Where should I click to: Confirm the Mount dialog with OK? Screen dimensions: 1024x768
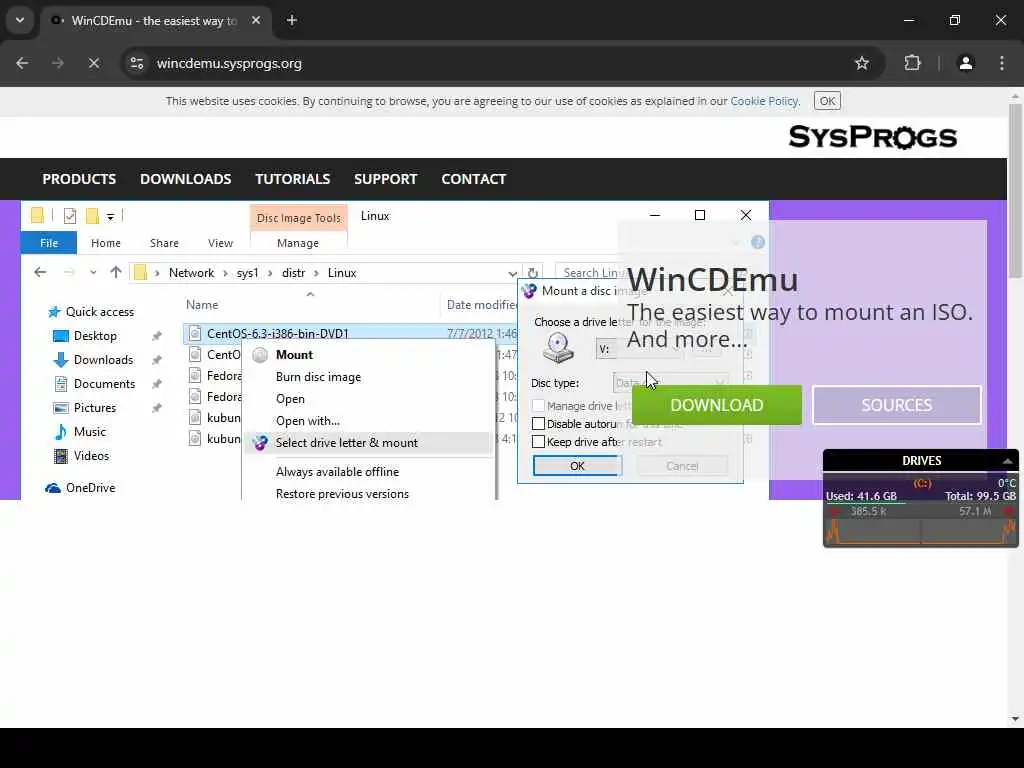point(577,466)
